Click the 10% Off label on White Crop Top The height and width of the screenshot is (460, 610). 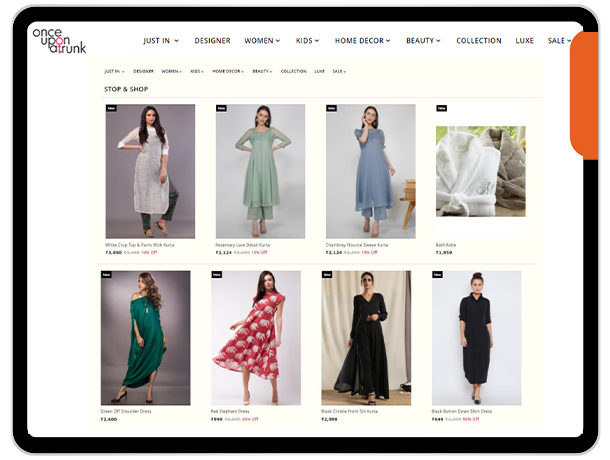click(x=149, y=253)
